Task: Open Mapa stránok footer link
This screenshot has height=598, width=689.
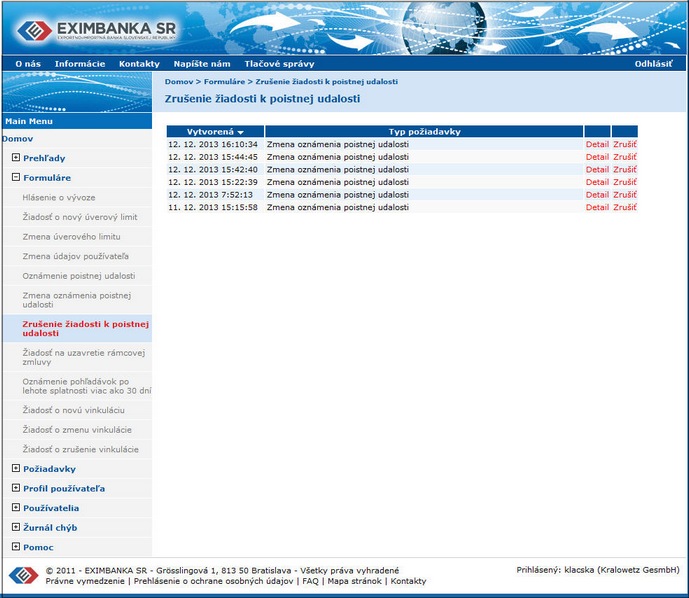Action: pos(354,581)
